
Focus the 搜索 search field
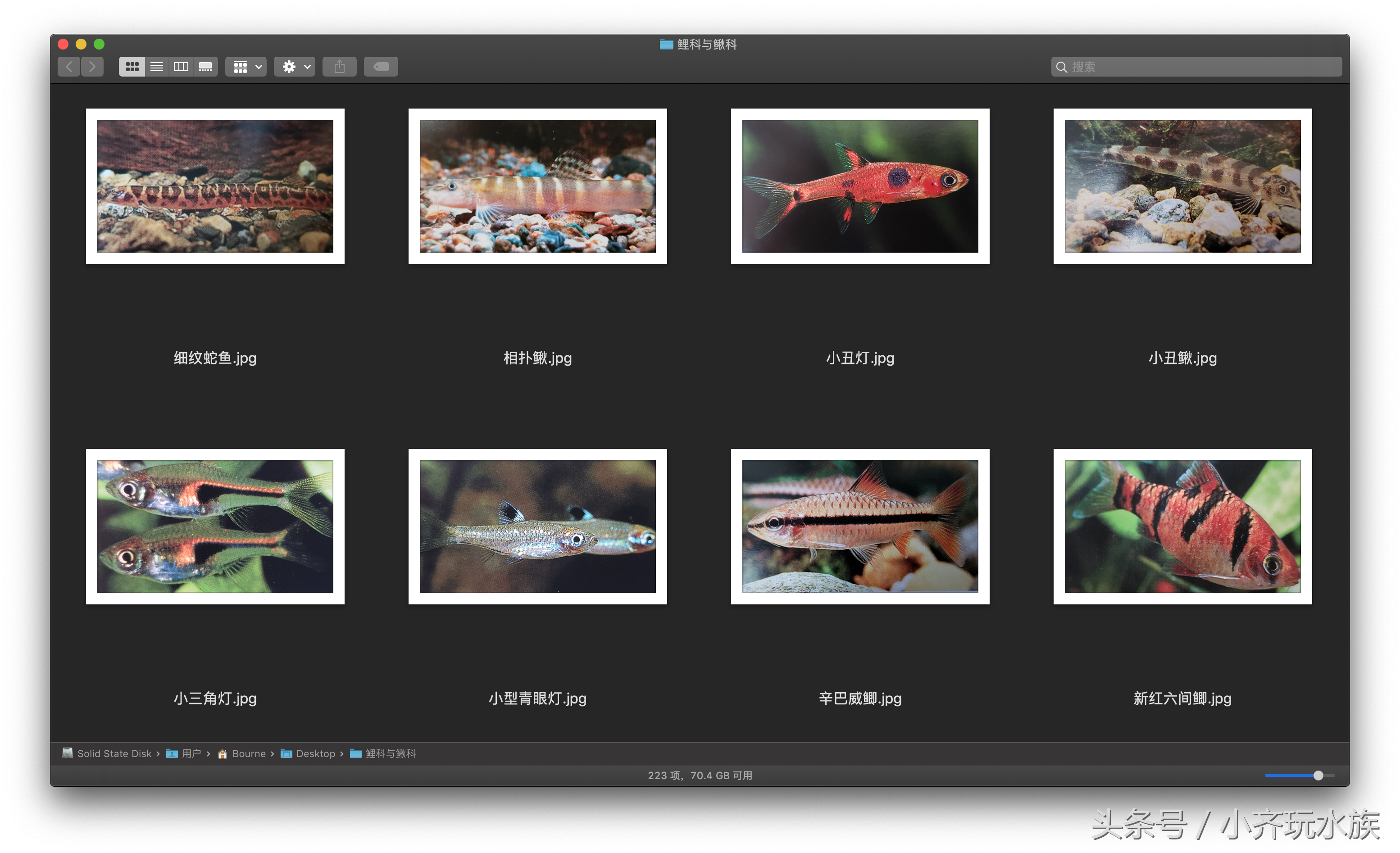1196,67
